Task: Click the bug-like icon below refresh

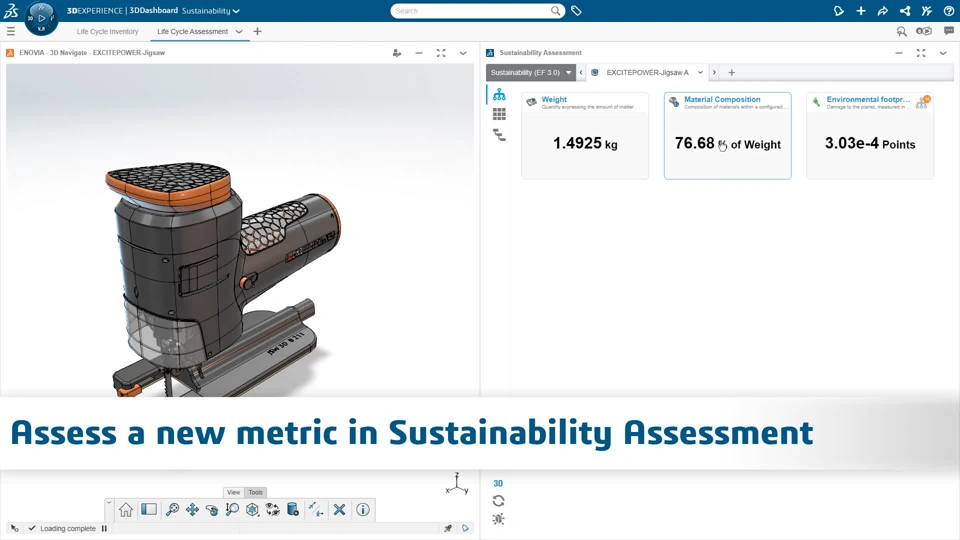Action: click(498, 519)
